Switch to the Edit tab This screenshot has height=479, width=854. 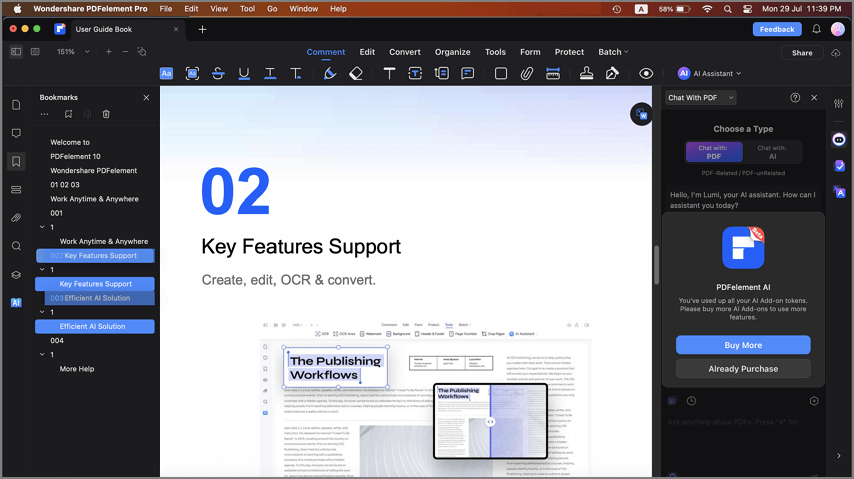[x=367, y=52]
